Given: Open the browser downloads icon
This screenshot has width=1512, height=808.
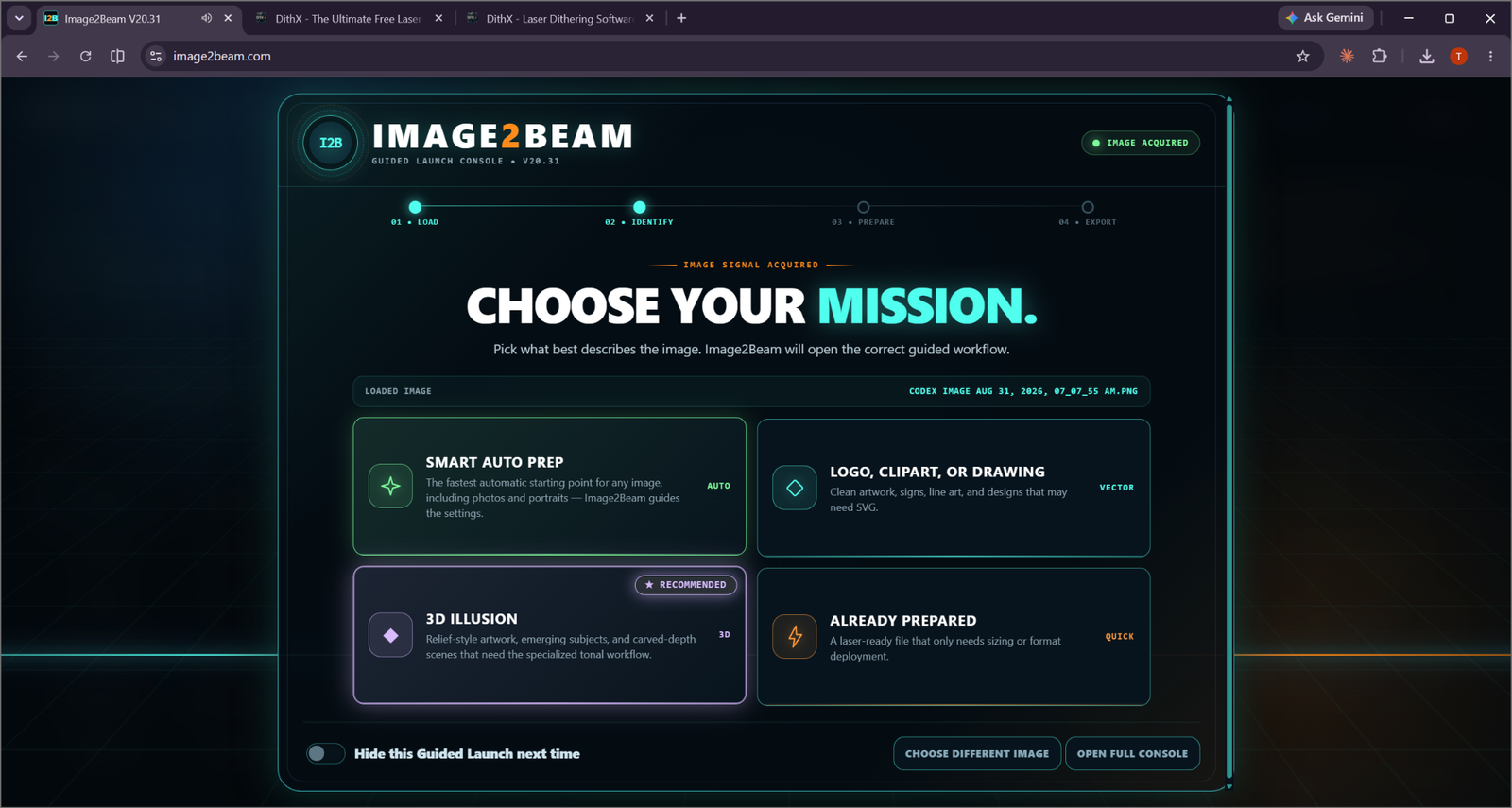Looking at the screenshot, I should tap(1427, 57).
